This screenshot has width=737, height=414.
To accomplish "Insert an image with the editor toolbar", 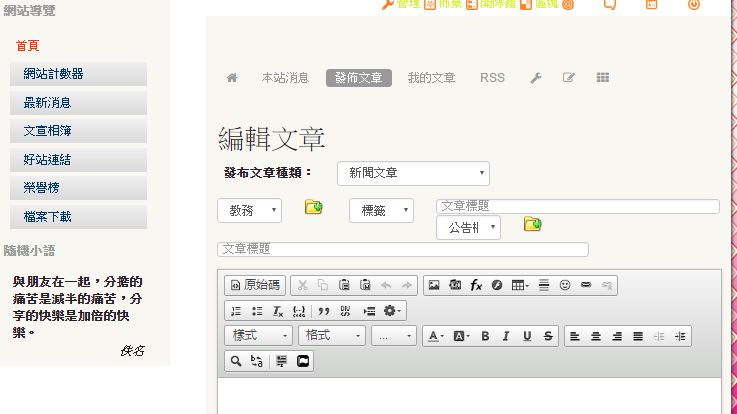I will (x=434, y=285).
